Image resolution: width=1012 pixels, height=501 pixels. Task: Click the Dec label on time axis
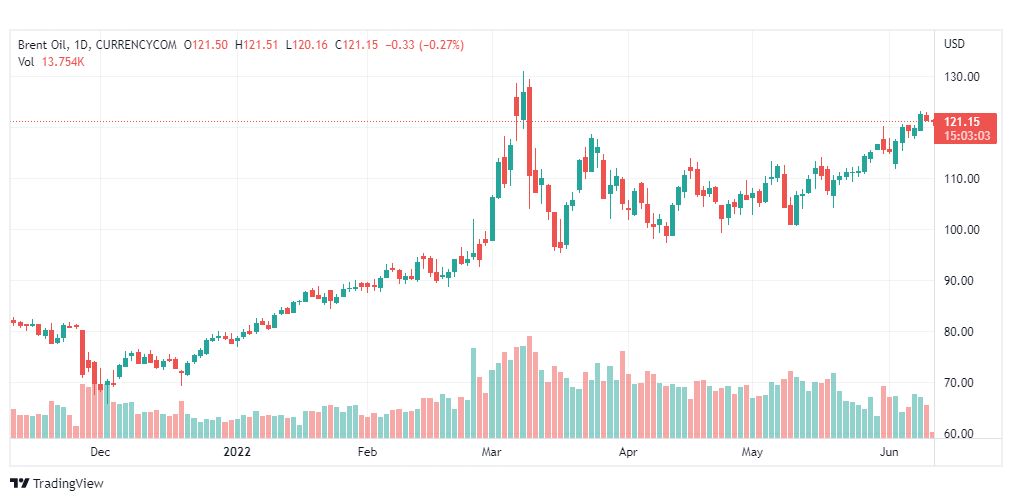(99, 452)
